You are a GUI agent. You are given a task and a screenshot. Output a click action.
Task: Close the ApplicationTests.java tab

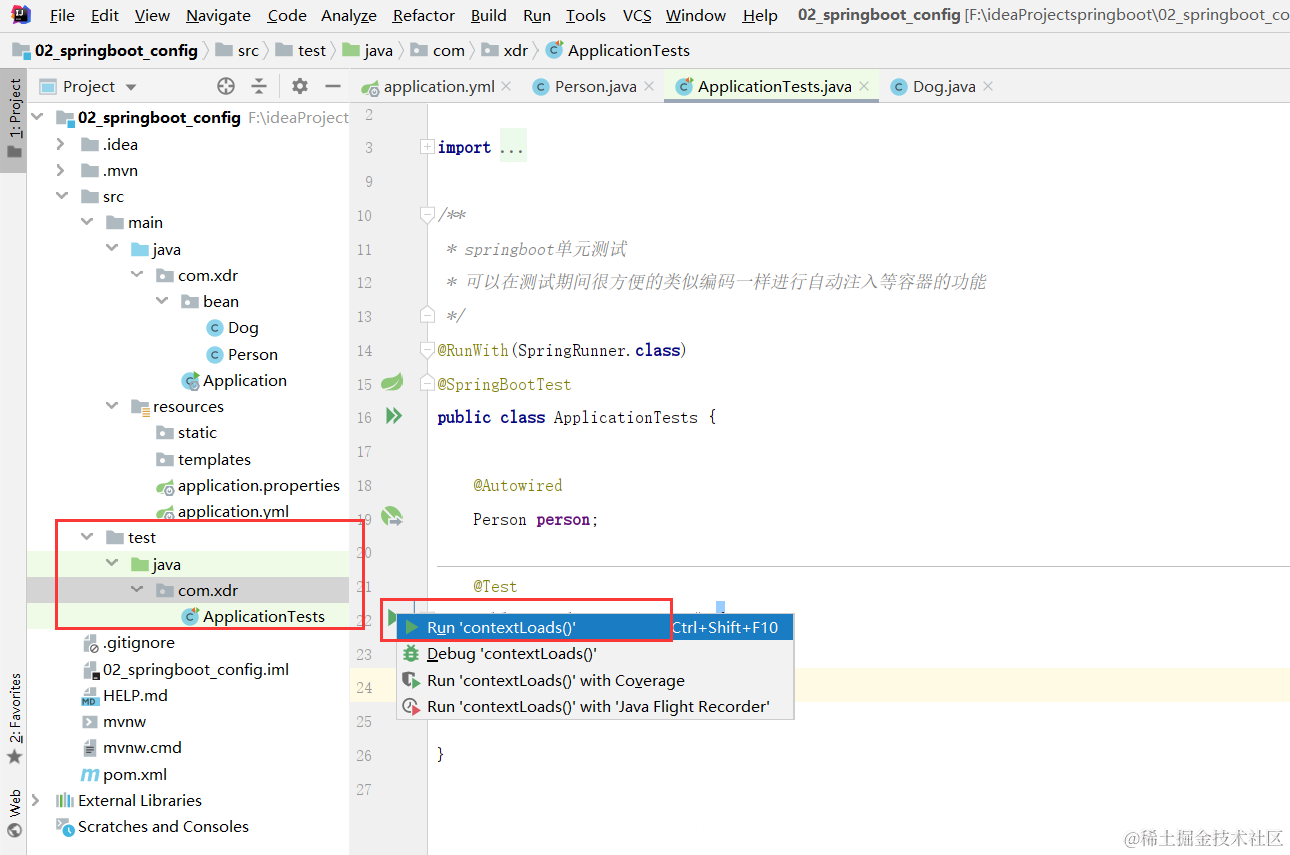(864, 86)
